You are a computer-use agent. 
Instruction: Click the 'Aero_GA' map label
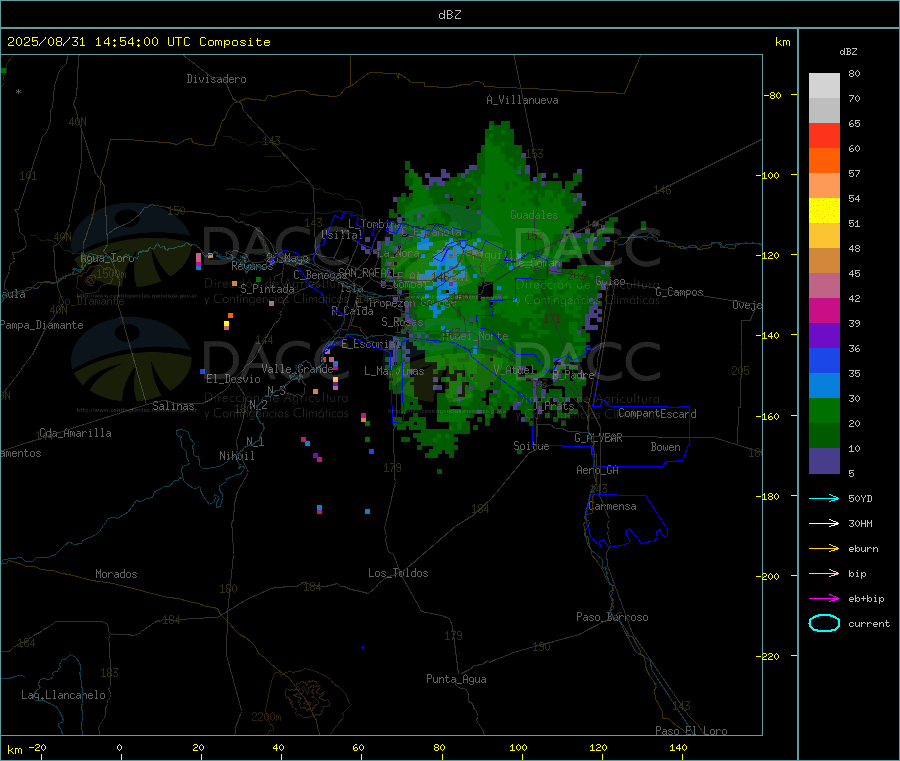click(x=598, y=470)
